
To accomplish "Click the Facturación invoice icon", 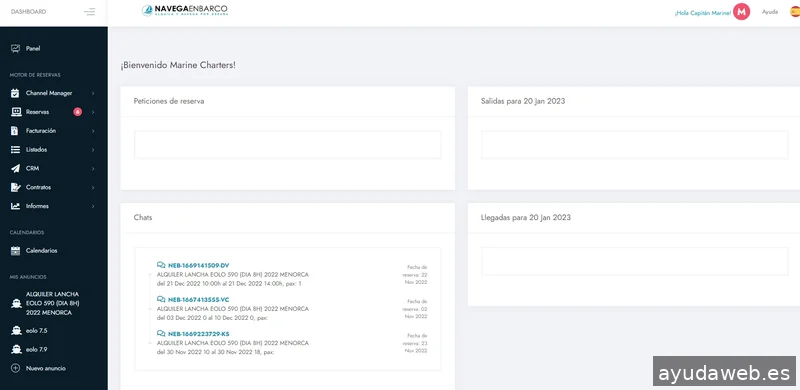I will [15, 131].
